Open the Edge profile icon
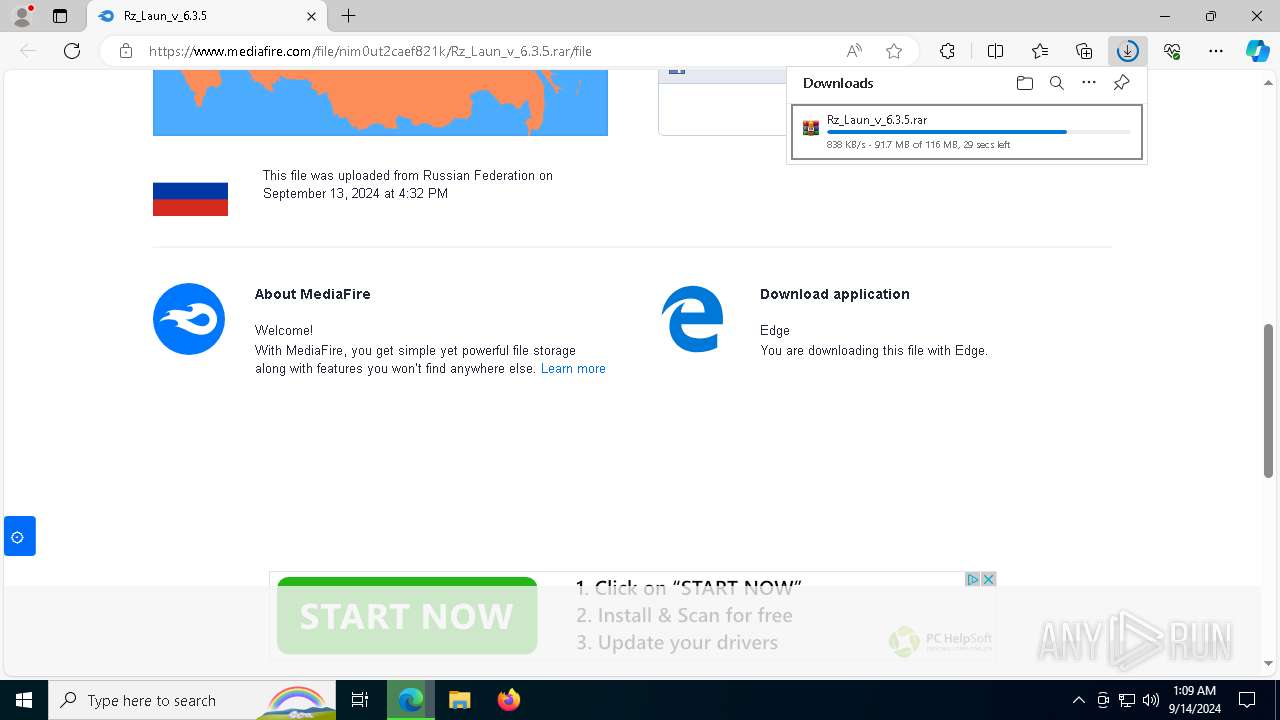 22,16
